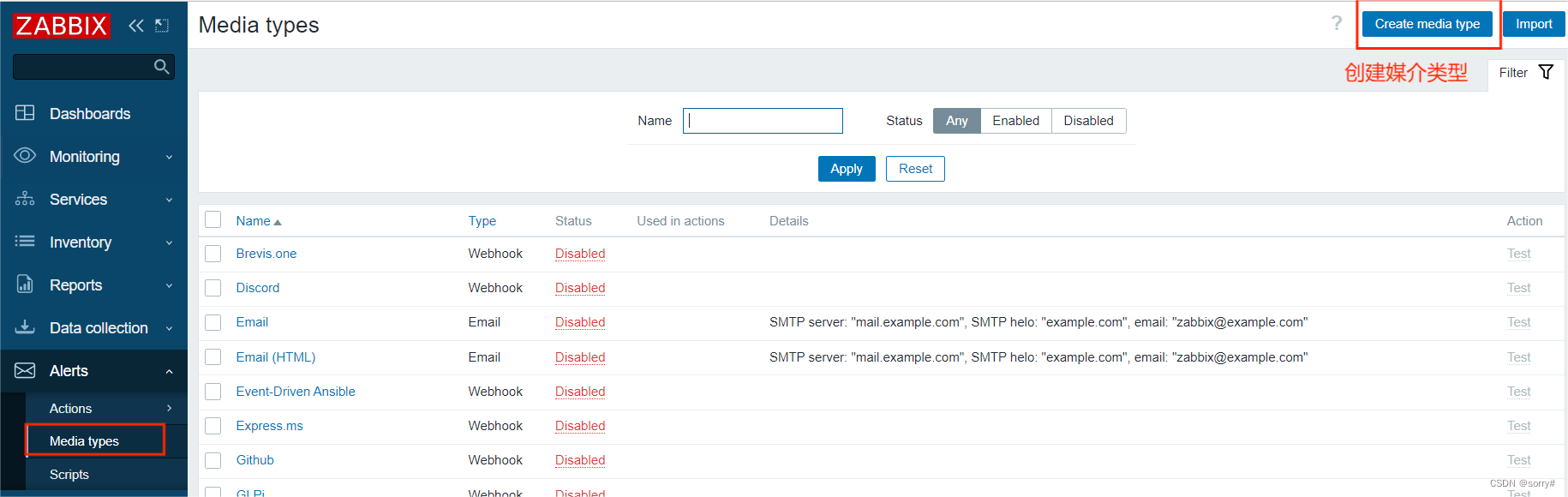This screenshot has height=497, width=1568.
Task: Open help via question mark icon
Action: point(1337,24)
